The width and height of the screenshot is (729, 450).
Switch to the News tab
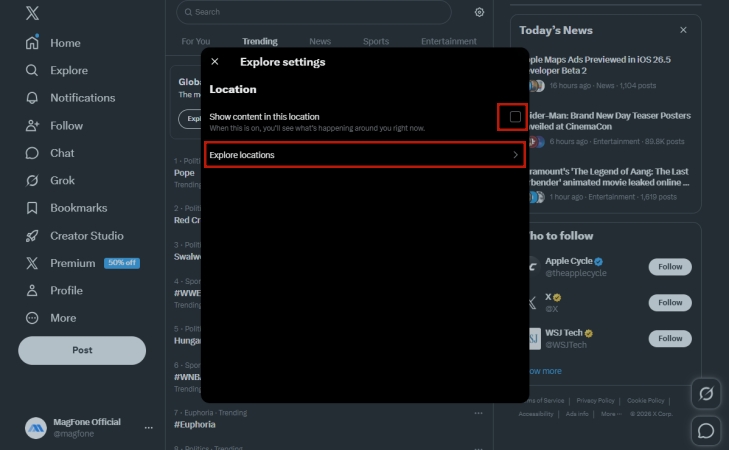pos(320,41)
